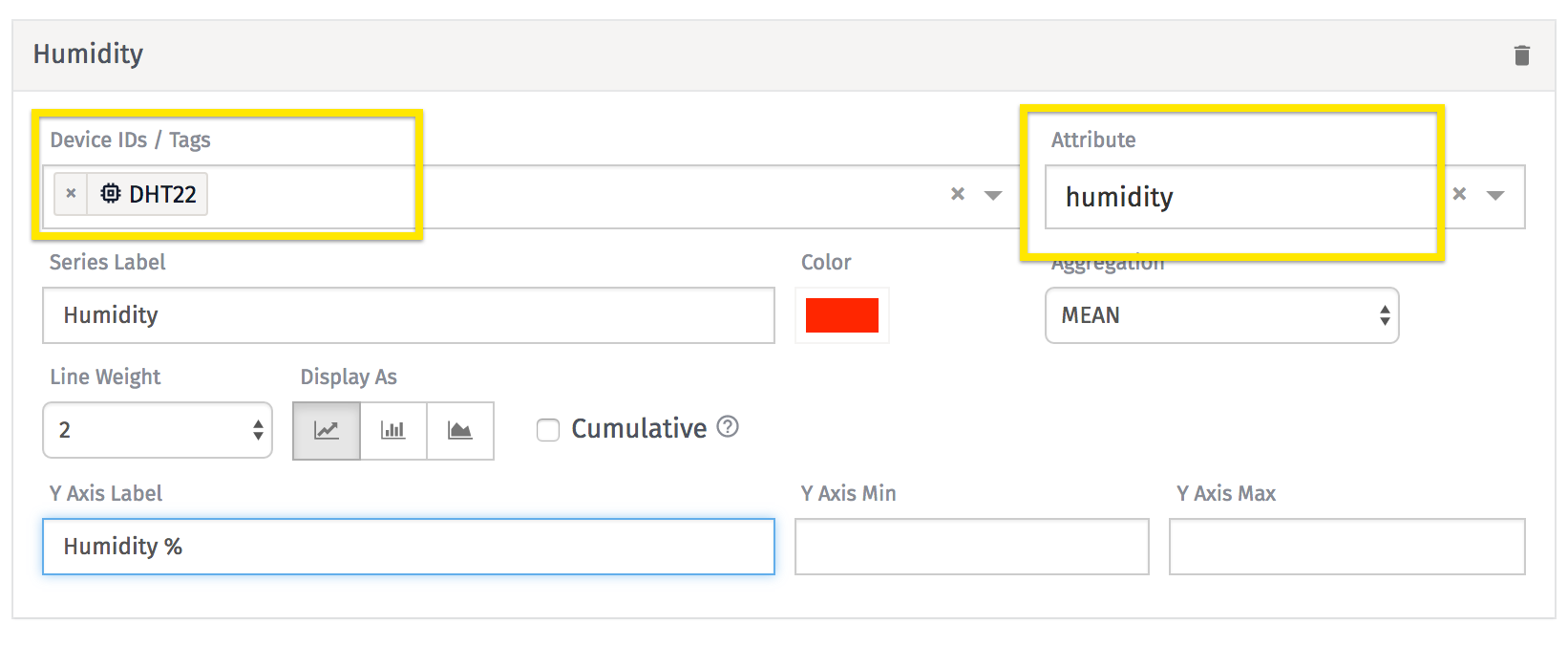Click the DHT22 device chip icon

click(x=111, y=194)
